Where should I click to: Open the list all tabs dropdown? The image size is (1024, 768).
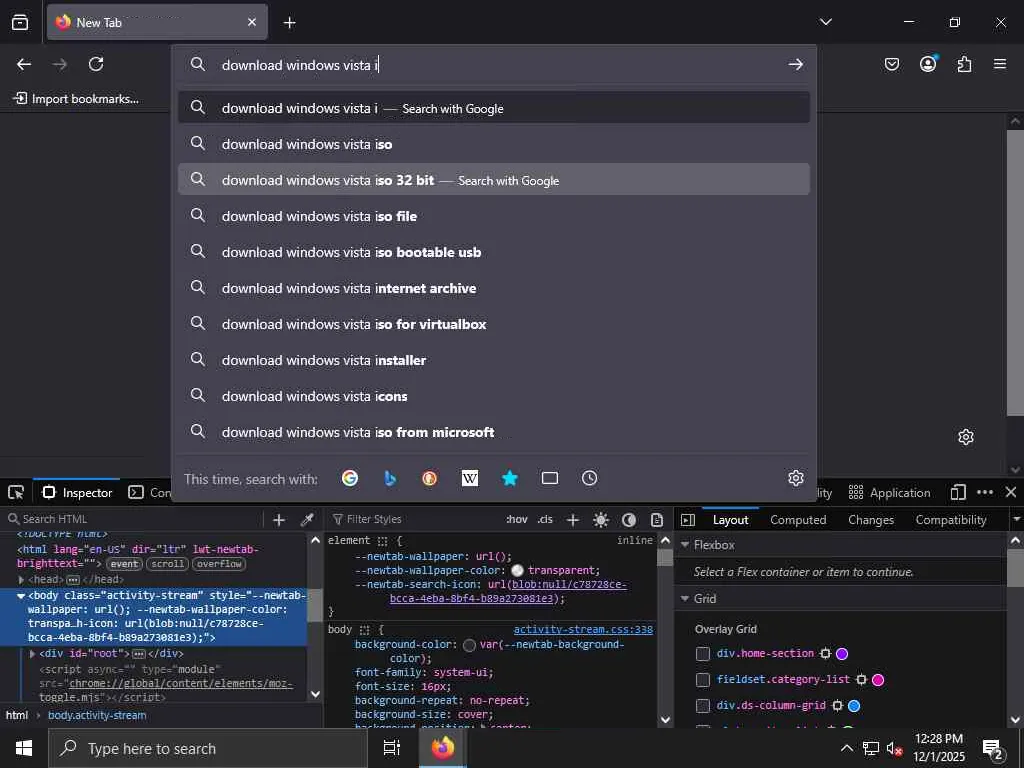[x=825, y=22]
